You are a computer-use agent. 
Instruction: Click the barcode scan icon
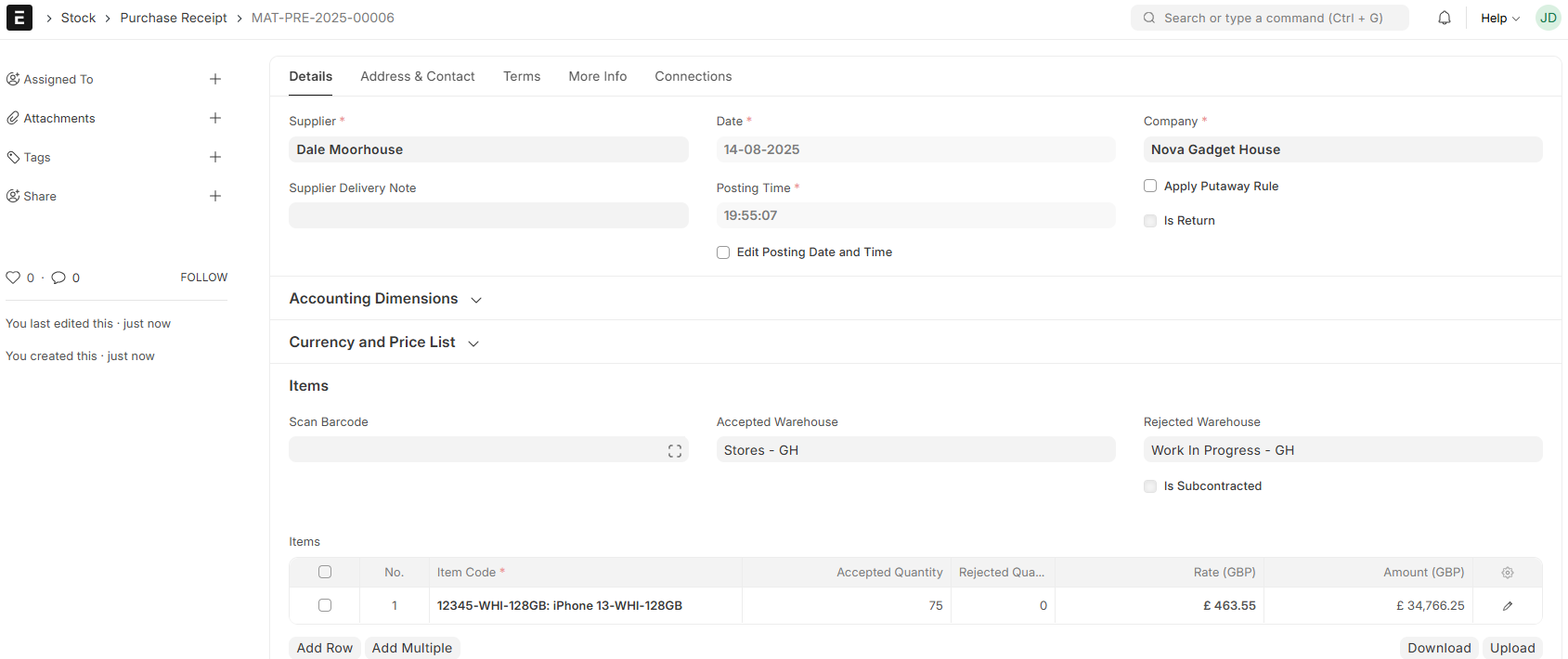coord(674,450)
